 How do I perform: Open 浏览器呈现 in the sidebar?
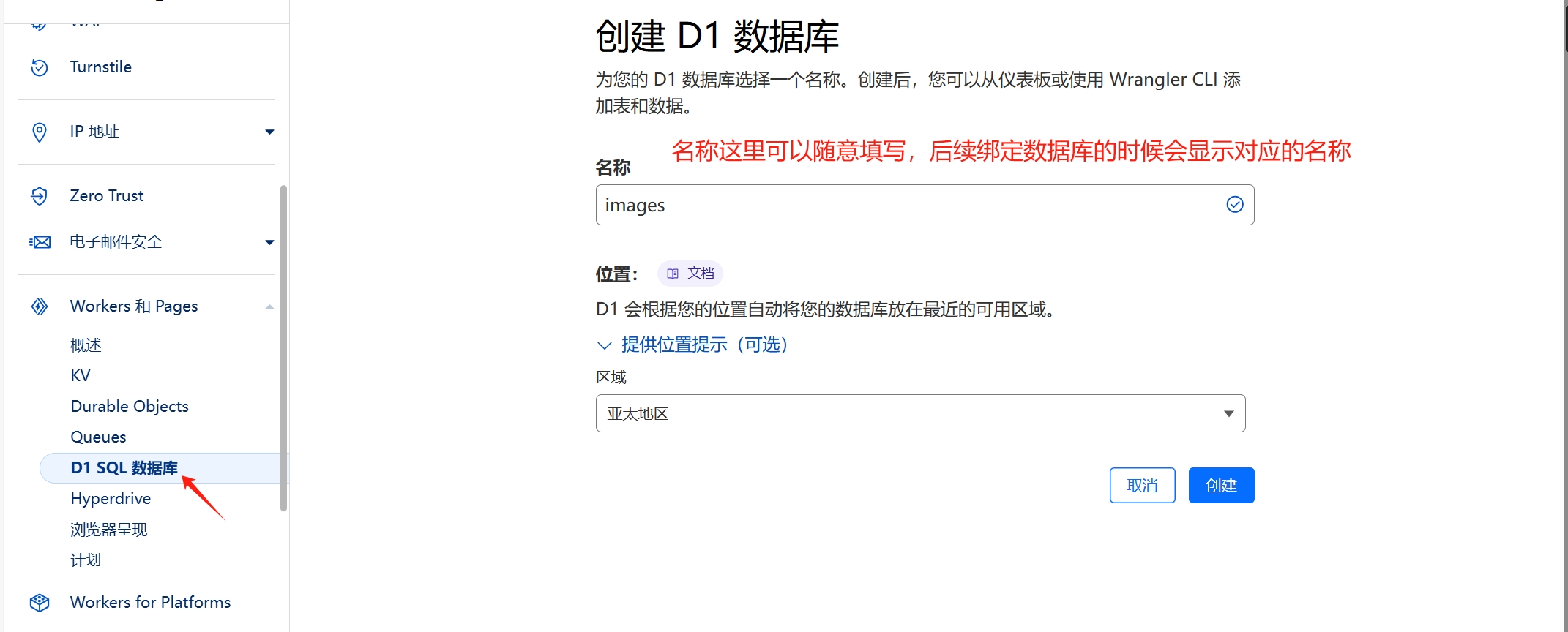coord(109,530)
